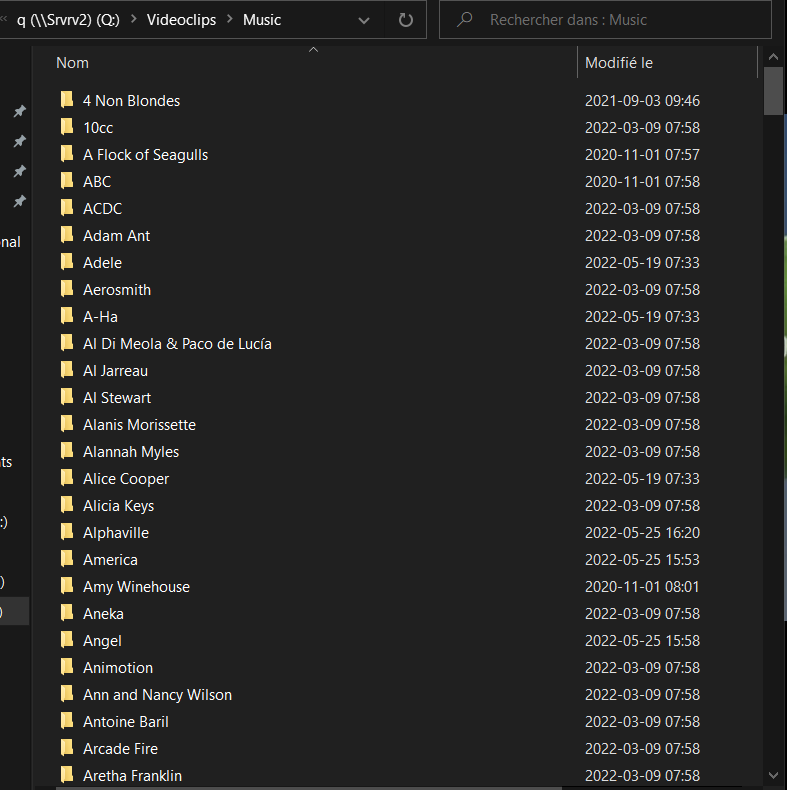The image size is (787, 790).
Task: Select the Alice Cooper folder icon
Action: [x=67, y=478]
